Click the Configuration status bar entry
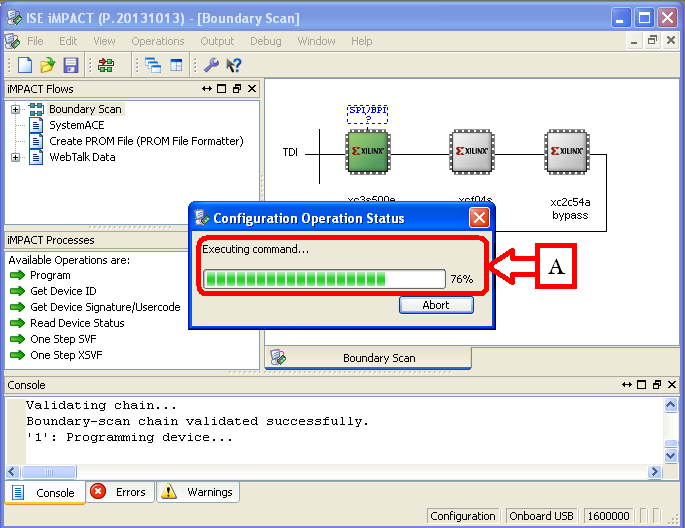685x528 pixels. click(x=463, y=516)
